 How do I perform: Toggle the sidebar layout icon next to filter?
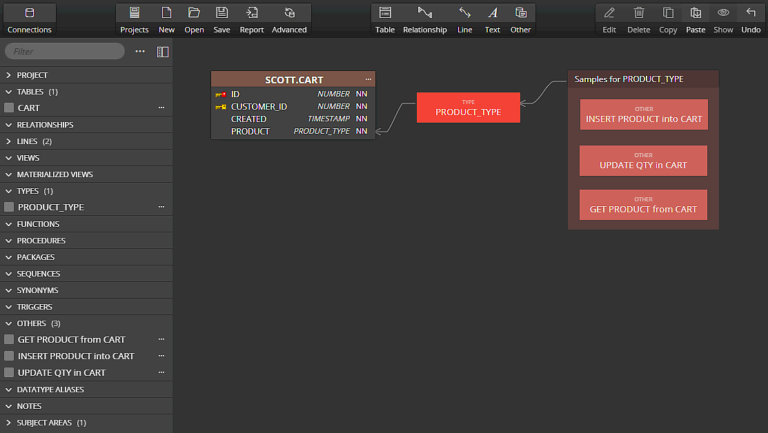click(x=163, y=51)
